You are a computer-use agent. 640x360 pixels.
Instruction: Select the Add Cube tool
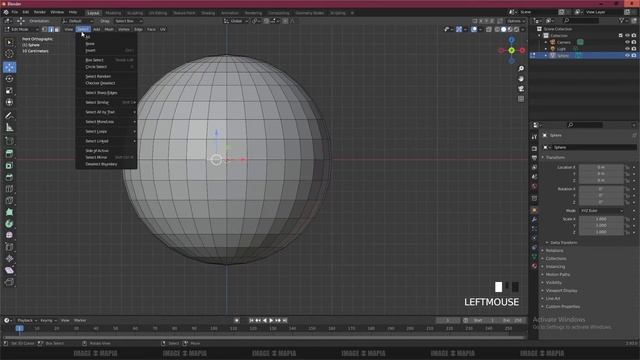[x=9, y=141]
